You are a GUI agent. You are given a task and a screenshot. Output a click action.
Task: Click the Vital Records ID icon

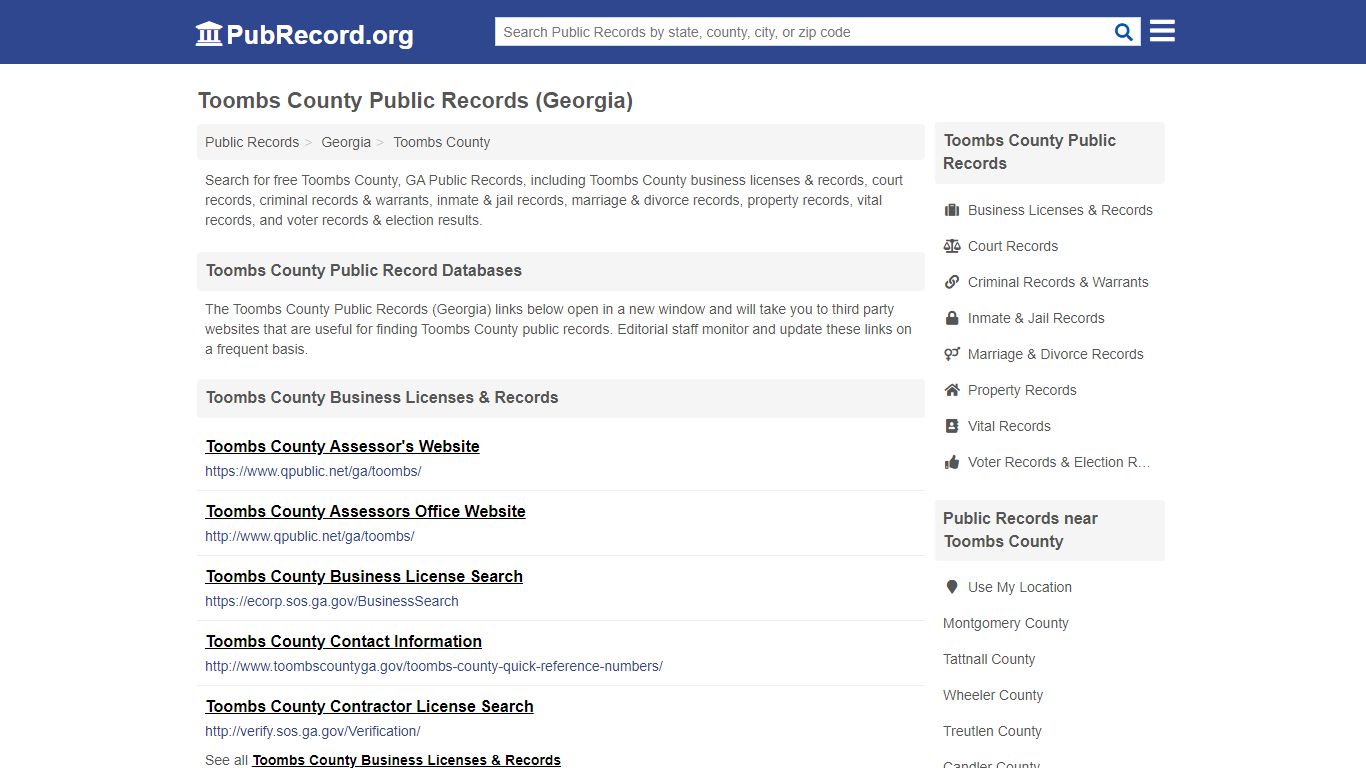pyautogui.click(x=952, y=426)
